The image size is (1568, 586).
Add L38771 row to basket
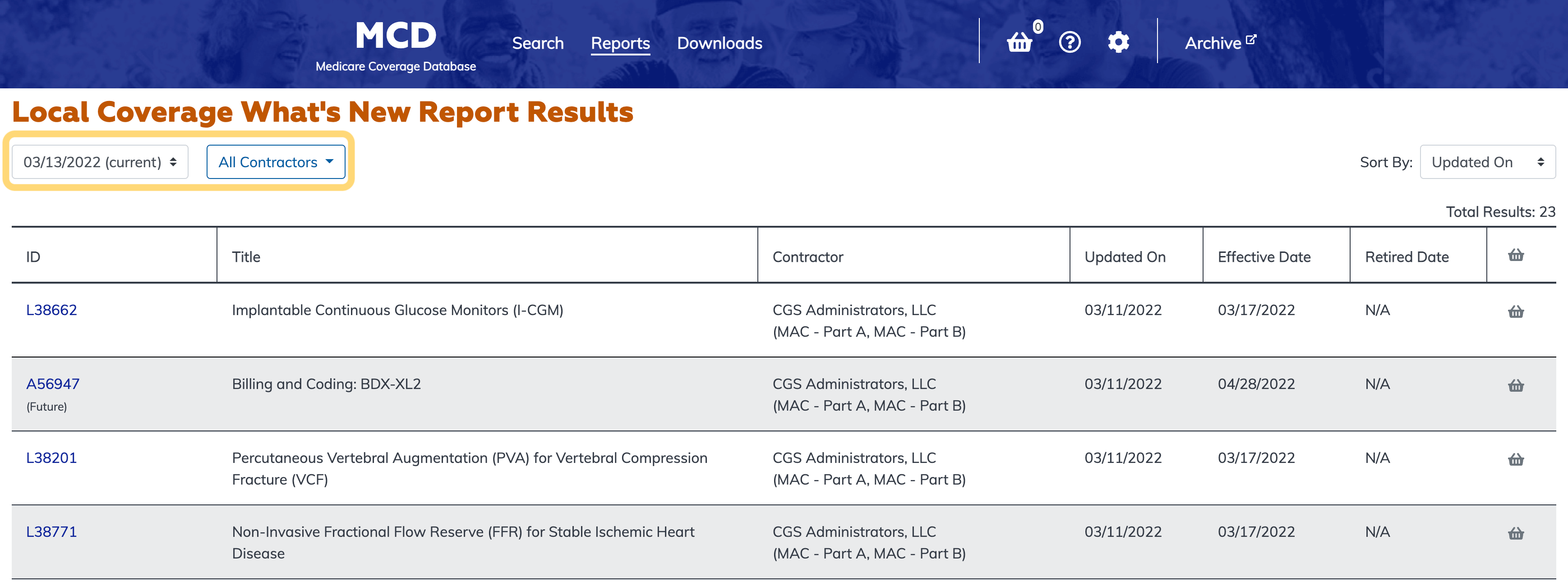point(1516,533)
